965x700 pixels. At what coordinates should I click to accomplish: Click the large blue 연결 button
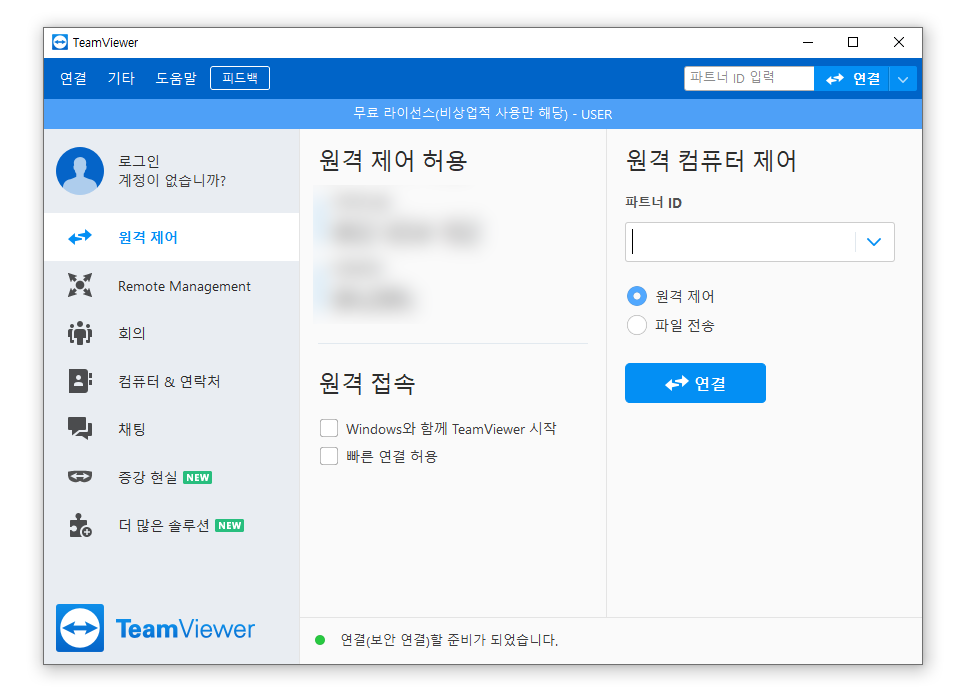tap(695, 383)
